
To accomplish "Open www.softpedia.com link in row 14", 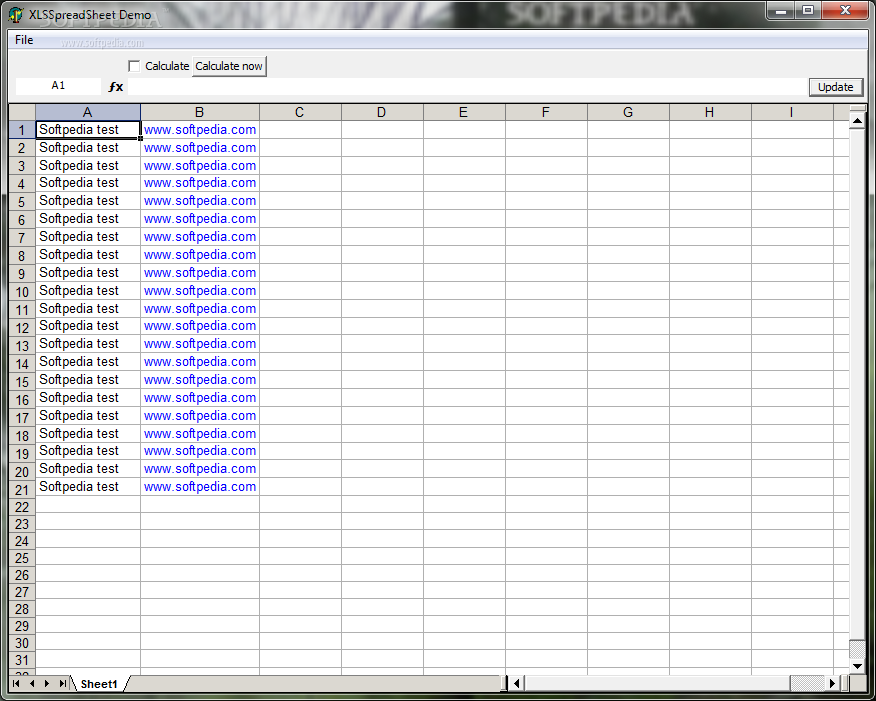I will (x=200, y=362).
